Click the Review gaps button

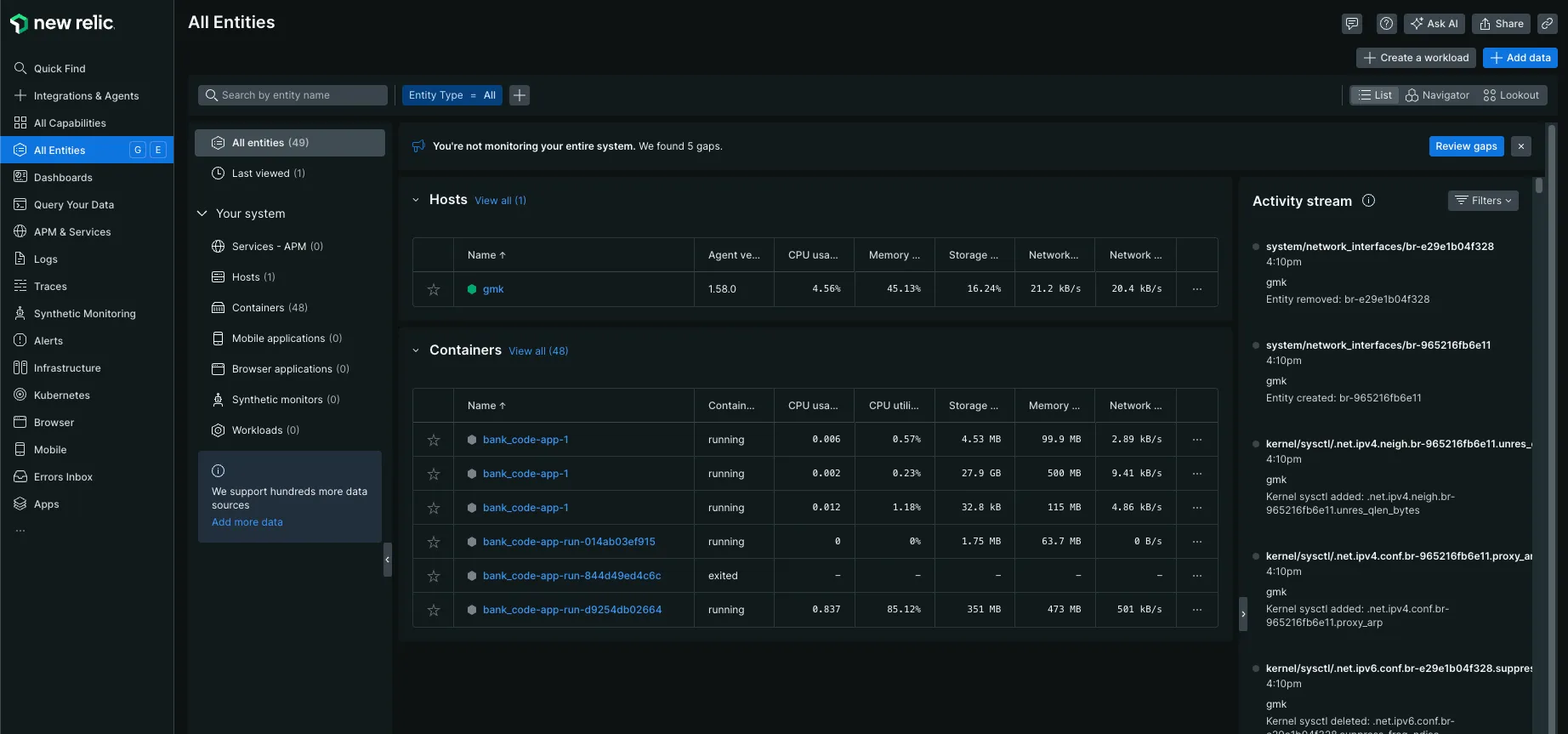(1466, 146)
